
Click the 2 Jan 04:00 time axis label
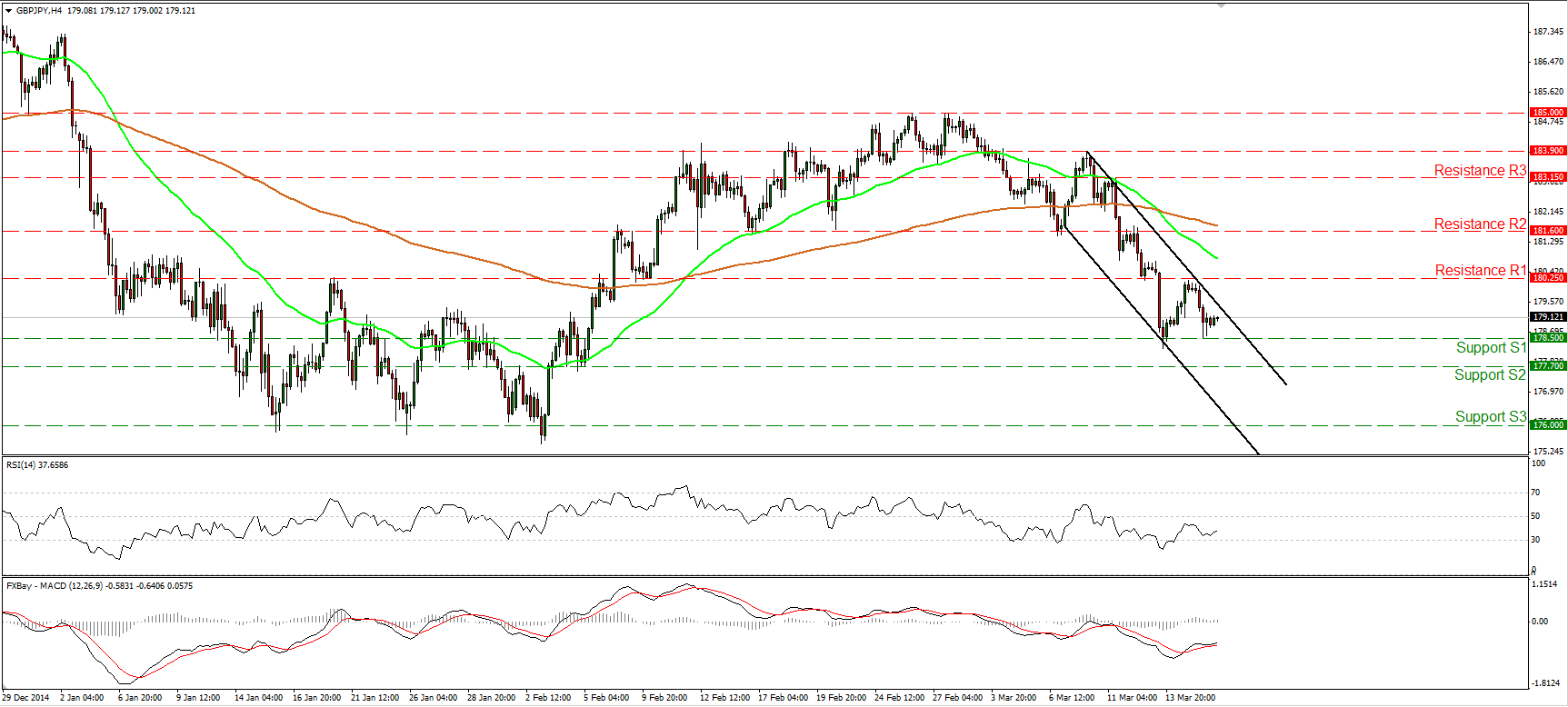point(82,698)
